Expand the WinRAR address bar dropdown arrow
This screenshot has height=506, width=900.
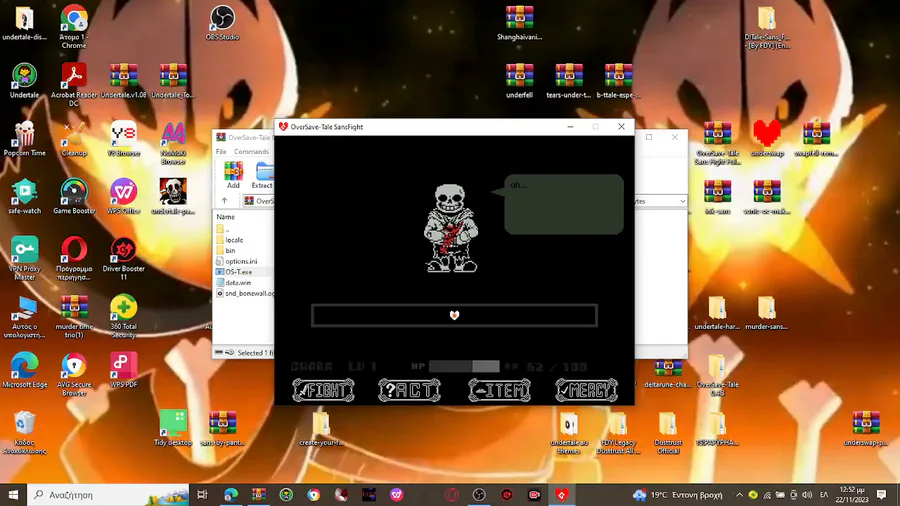pos(682,201)
